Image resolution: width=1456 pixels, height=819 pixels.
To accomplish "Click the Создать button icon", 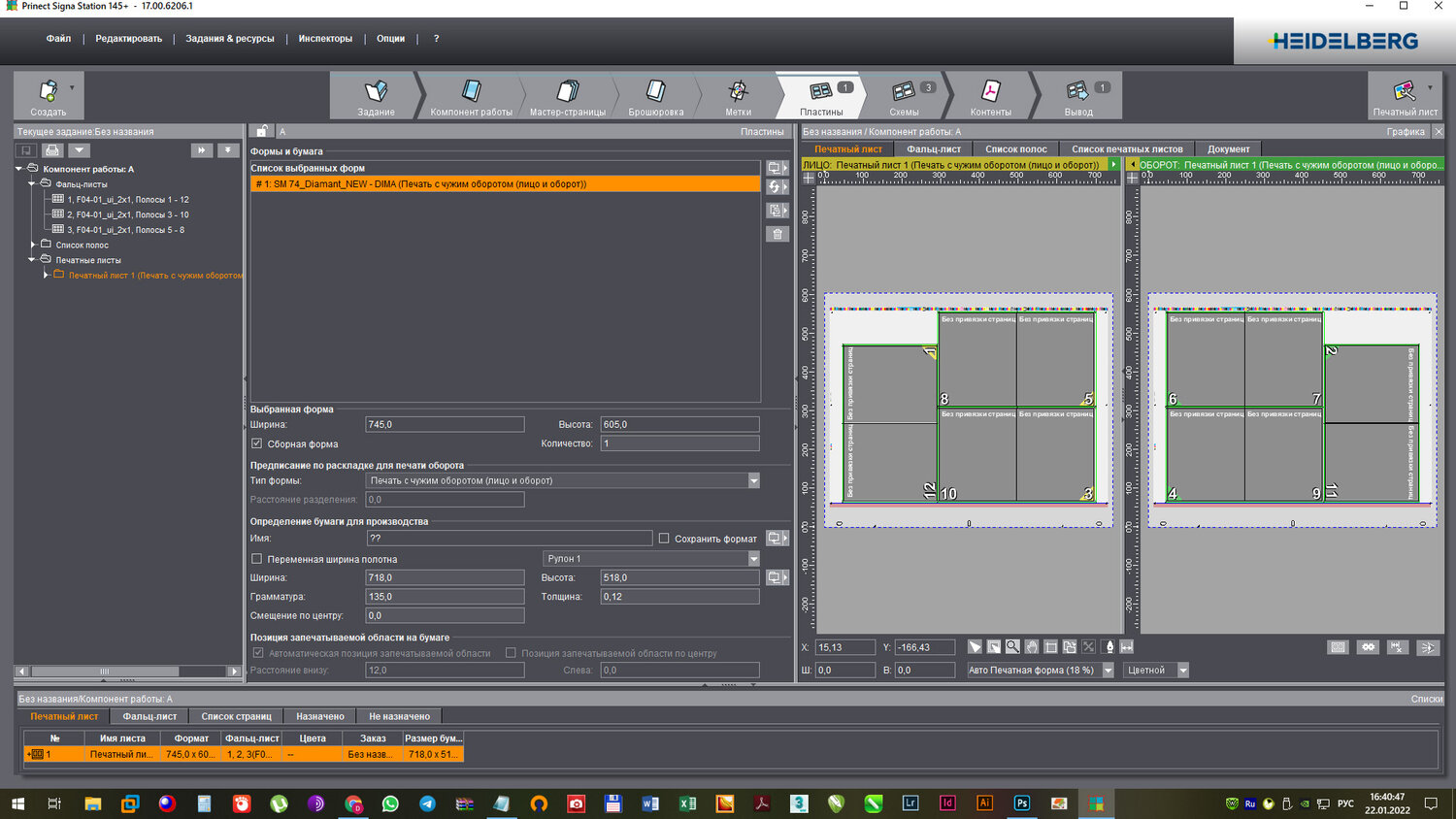I will [48, 91].
